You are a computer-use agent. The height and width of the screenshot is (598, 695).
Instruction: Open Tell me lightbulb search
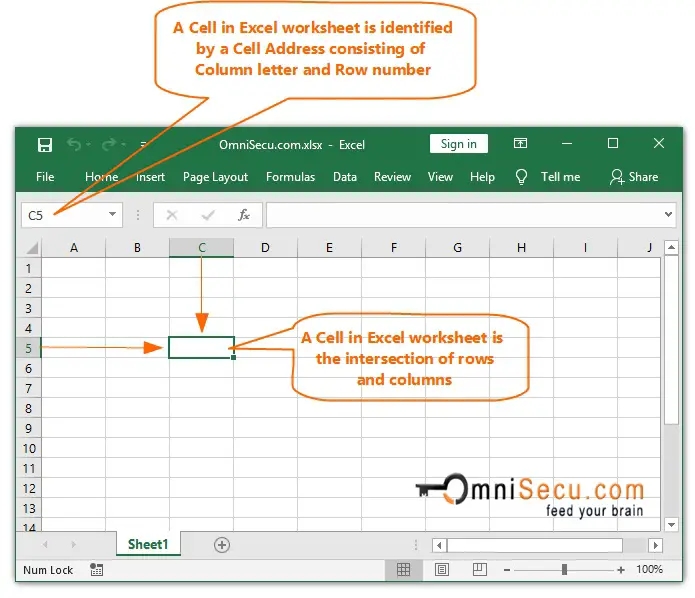point(521,177)
